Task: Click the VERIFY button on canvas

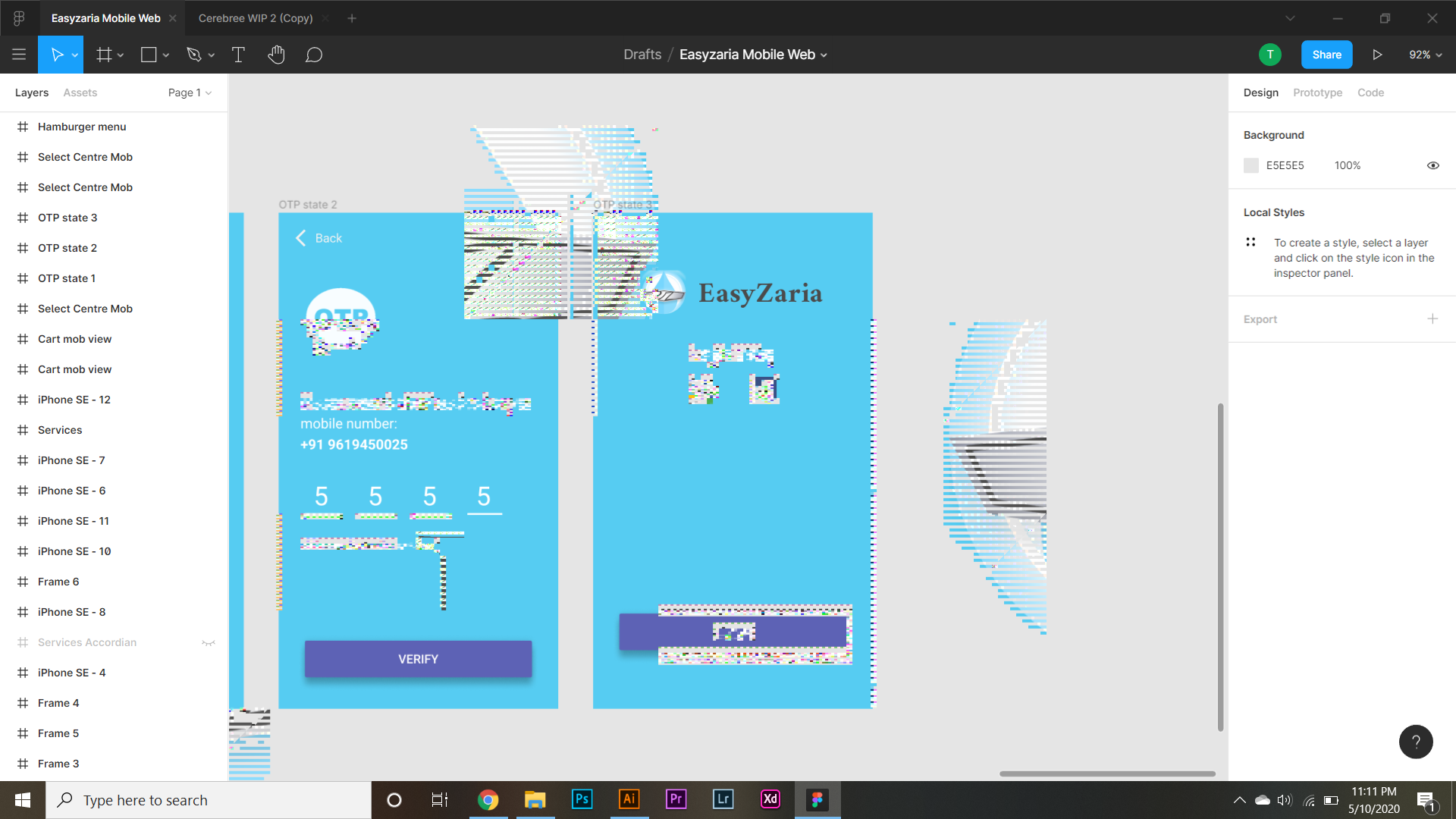Action: pos(418,659)
